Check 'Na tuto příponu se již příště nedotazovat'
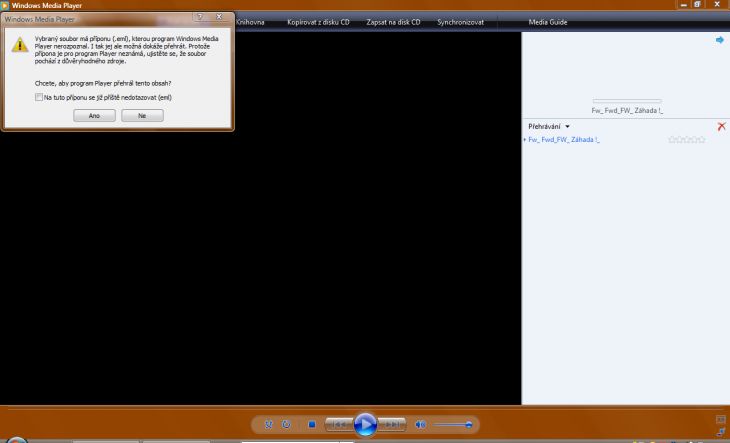730x443 pixels. click(39, 97)
